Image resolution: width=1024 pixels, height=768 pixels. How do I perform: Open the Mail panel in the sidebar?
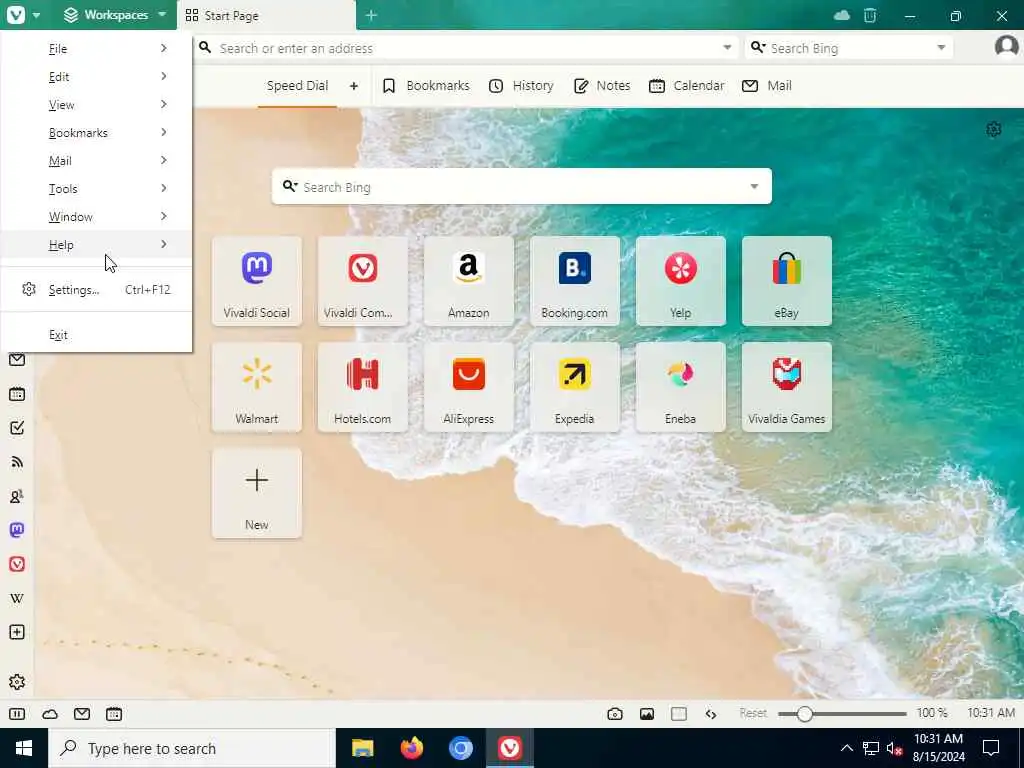pos(17,360)
